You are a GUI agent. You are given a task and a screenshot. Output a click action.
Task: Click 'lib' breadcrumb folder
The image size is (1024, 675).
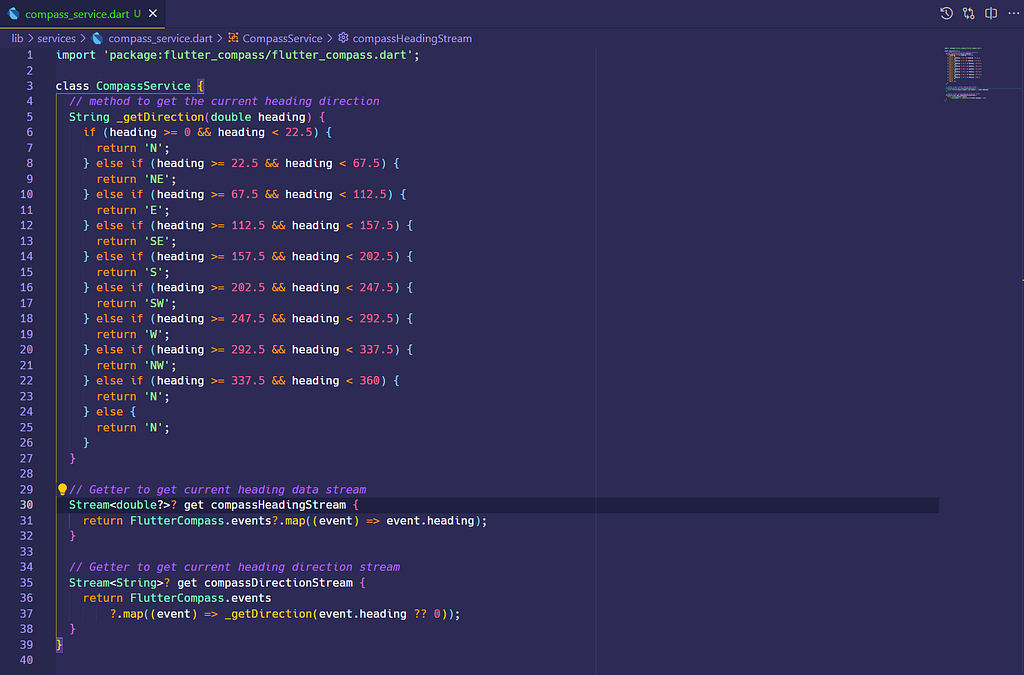coord(17,39)
